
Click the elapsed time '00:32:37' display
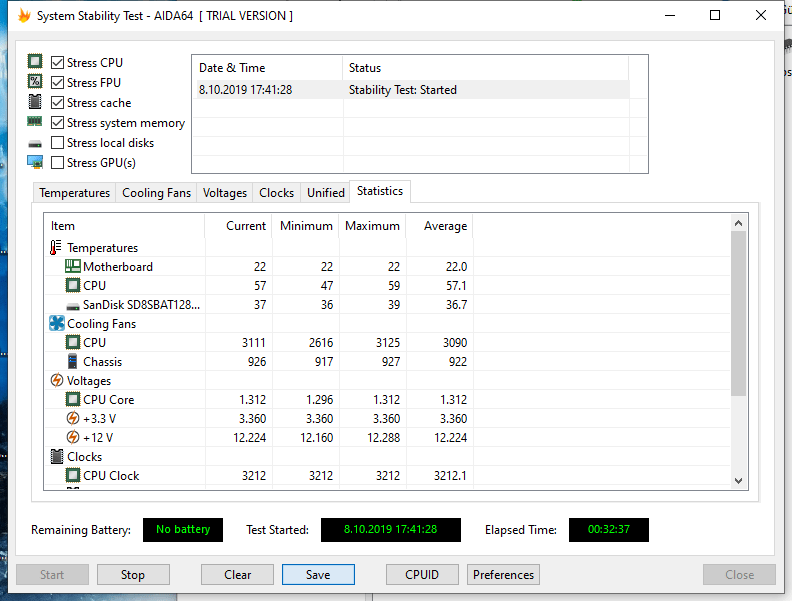click(609, 529)
